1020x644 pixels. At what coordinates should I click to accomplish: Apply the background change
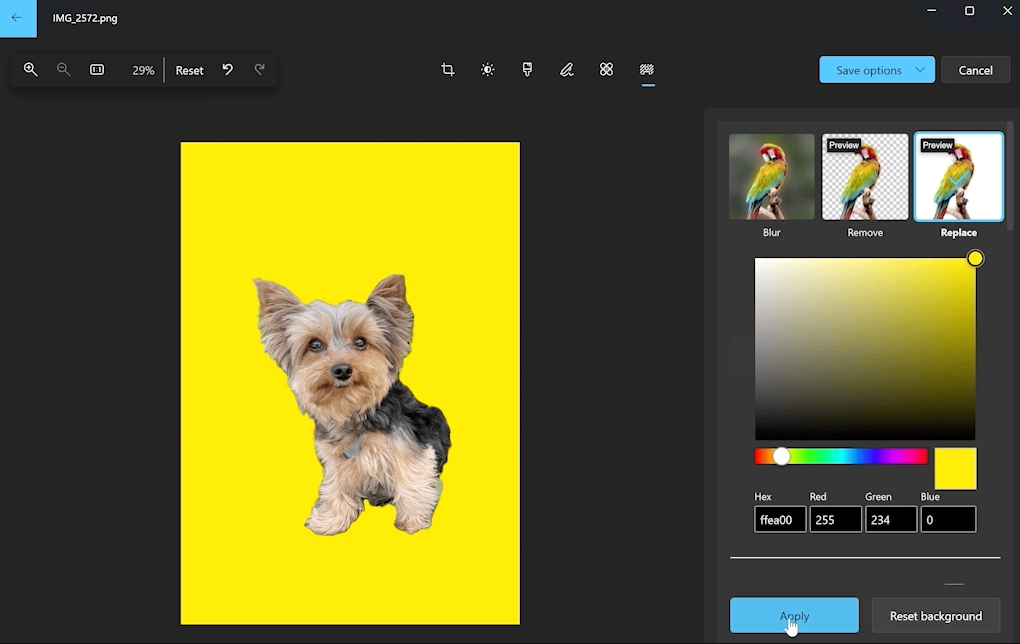pyautogui.click(x=794, y=616)
